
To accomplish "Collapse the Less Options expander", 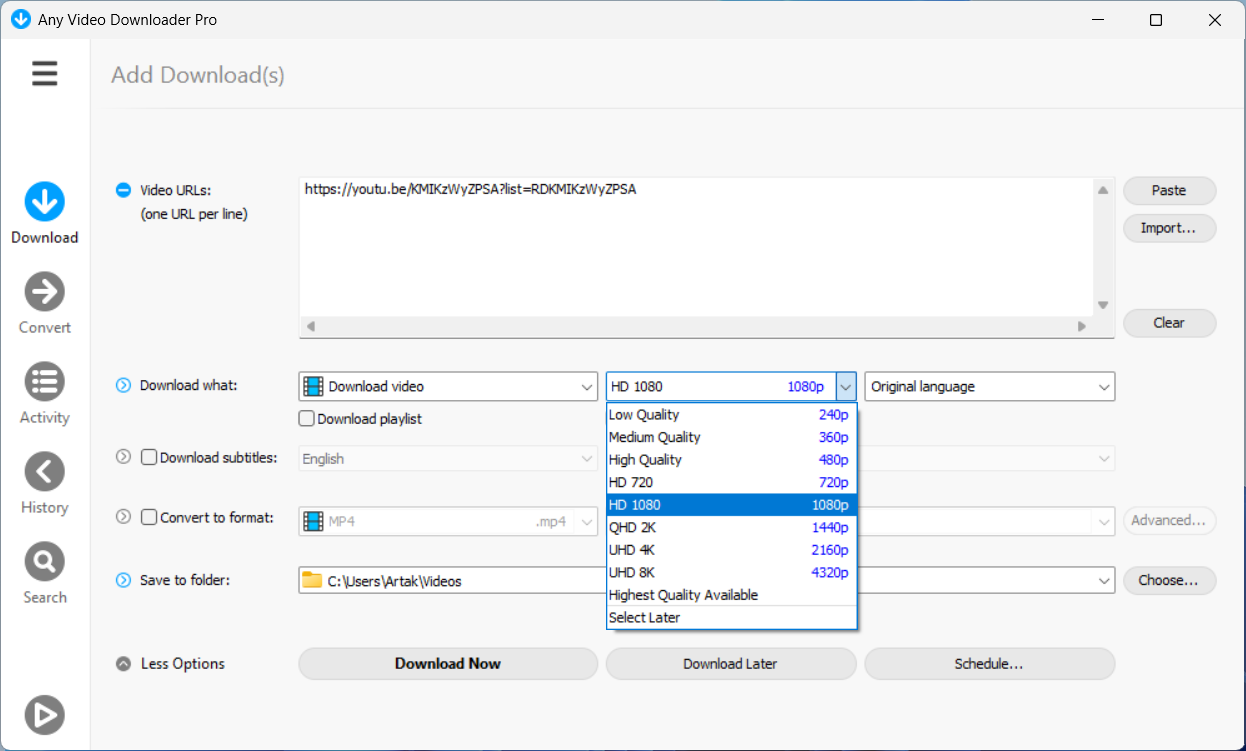I will click(x=124, y=664).
